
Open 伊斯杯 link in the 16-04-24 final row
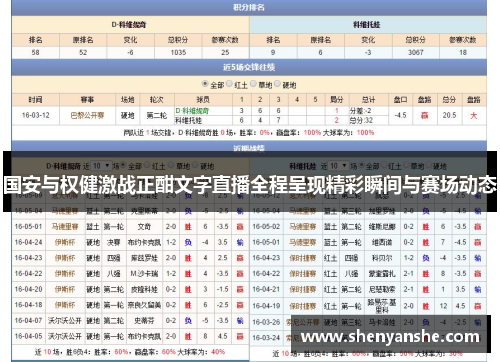pyautogui.click(x=65, y=242)
